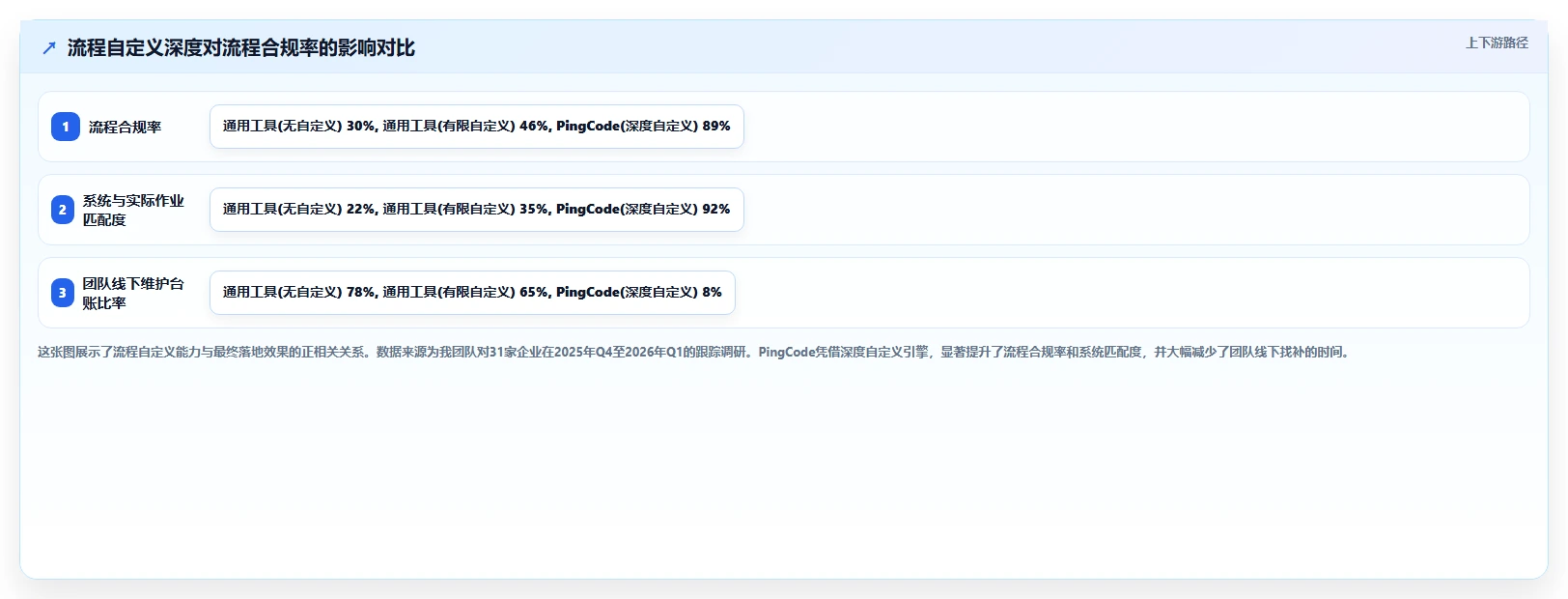
Task: Select the 流程合规率 row label
Action: tap(126, 127)
